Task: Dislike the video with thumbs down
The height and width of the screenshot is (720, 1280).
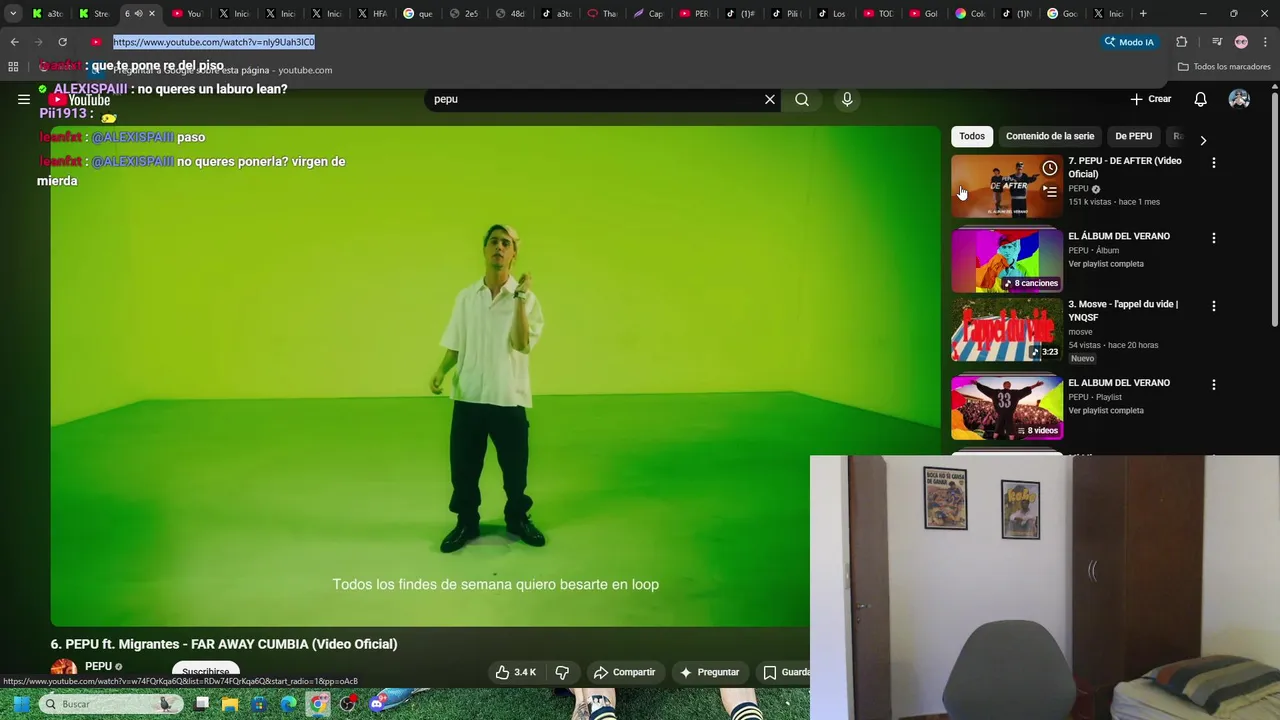Action: pos(562,672)
